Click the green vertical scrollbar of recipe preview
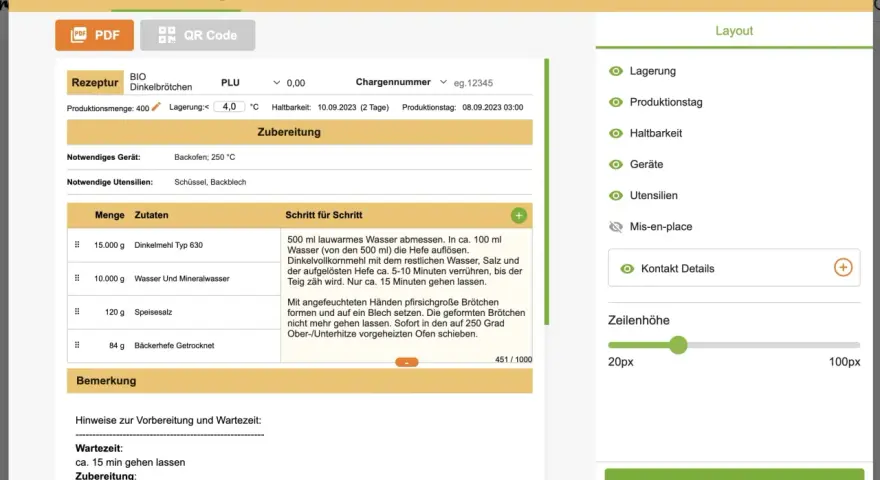This screenshot has height=480, width=880. (547, 192)
